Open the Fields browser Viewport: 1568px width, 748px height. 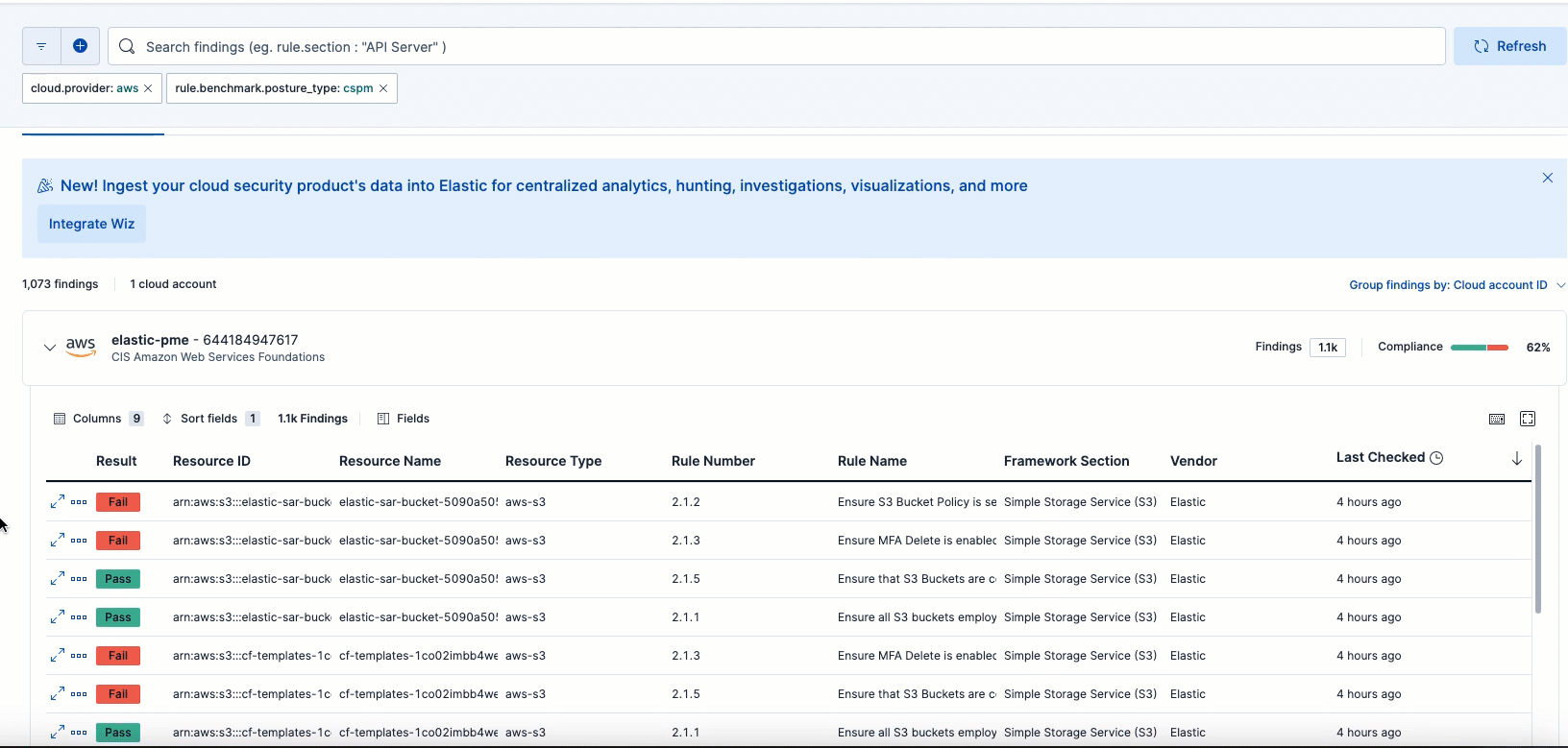pyautogui.click(x=404, y=419)
